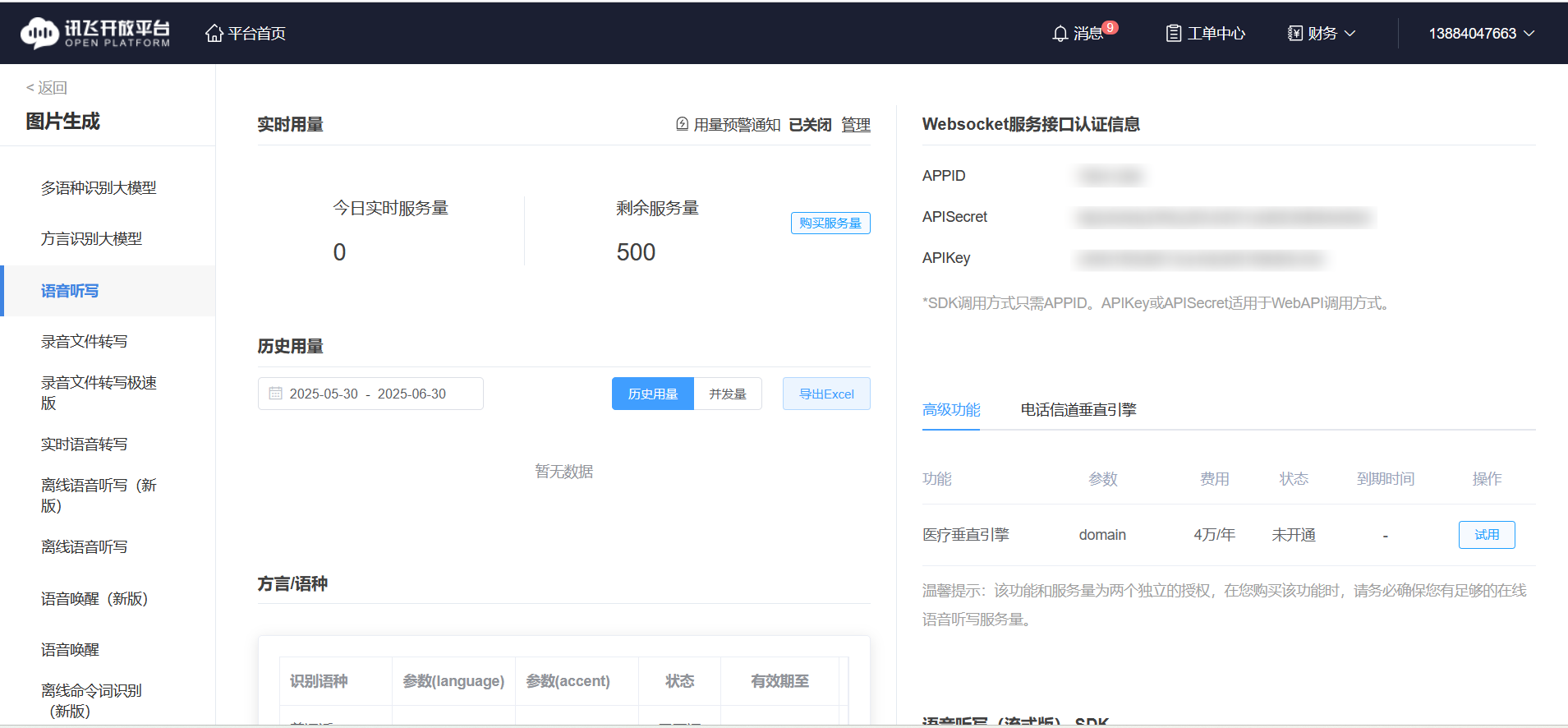
Task: Click the 暂无数据 empty state text
Action: (564, 472)
